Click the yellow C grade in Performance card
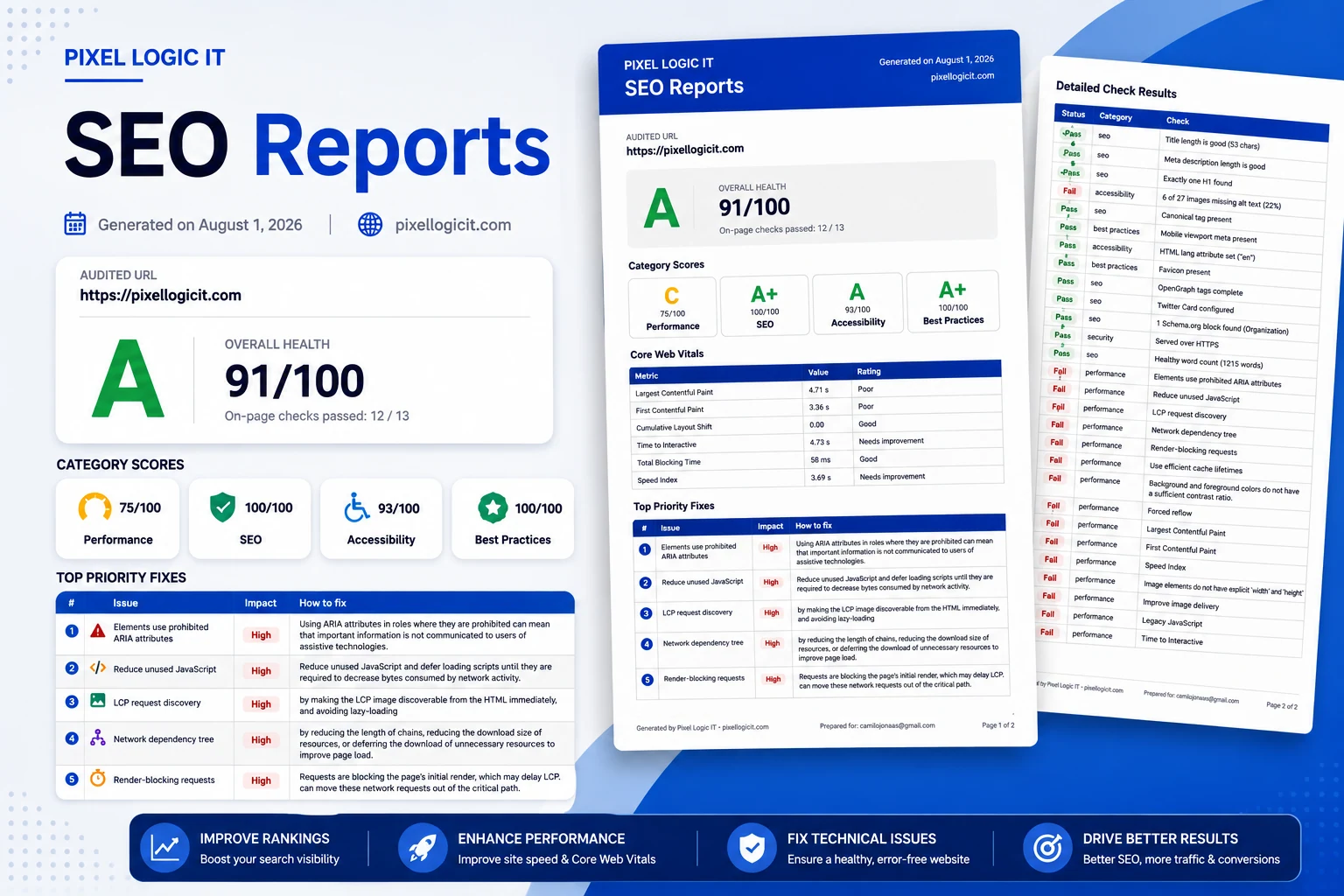1344x896 pixels. click(x=672, y=296)
